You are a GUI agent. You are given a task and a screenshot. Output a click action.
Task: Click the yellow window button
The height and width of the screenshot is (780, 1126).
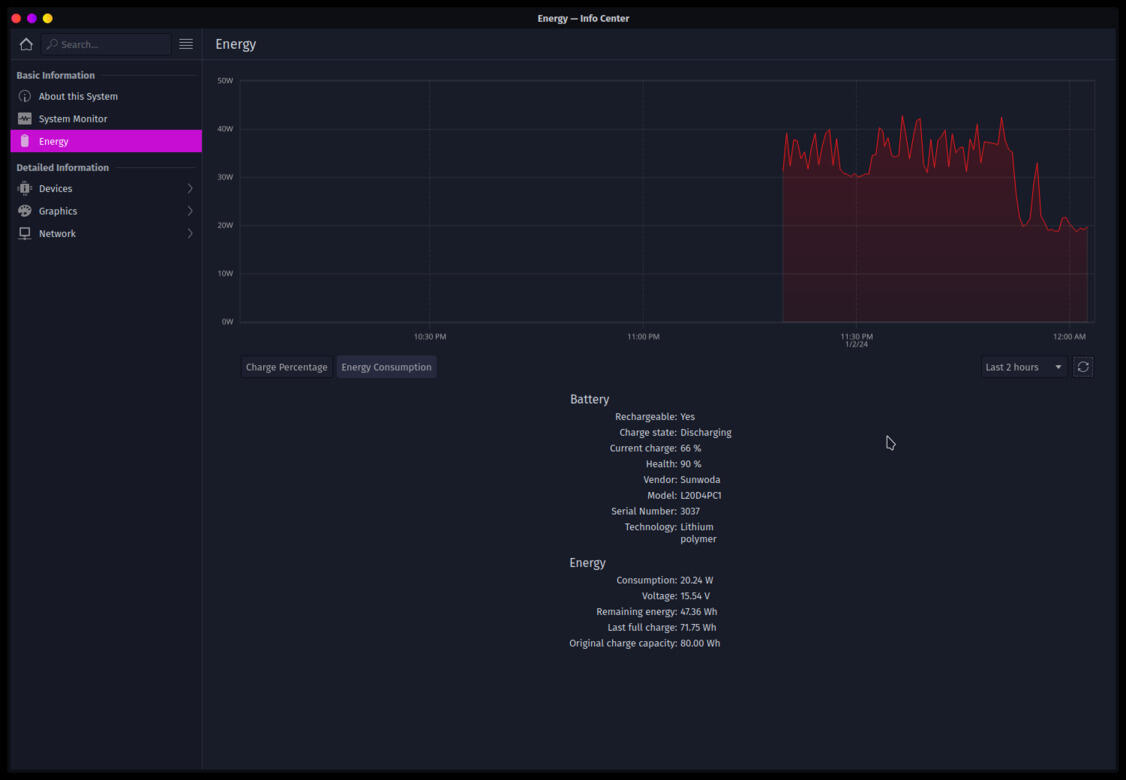click(47, 18)
